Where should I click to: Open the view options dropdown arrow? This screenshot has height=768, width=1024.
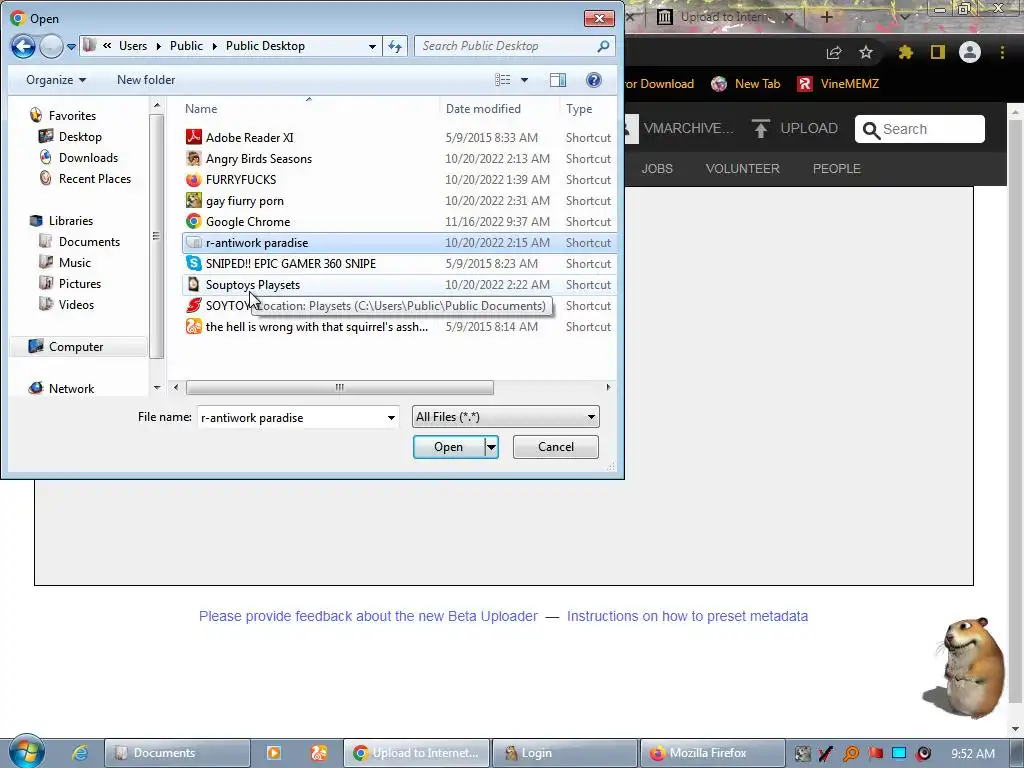point(524,80)
